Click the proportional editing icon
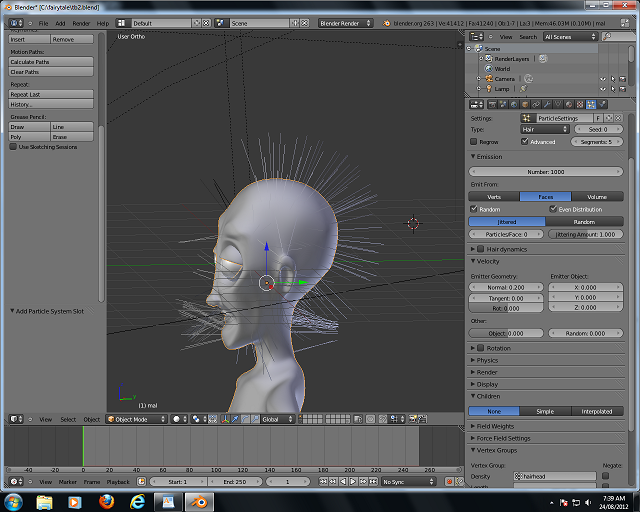Viewport: 640px width, 512px height. tap(370, 419)
